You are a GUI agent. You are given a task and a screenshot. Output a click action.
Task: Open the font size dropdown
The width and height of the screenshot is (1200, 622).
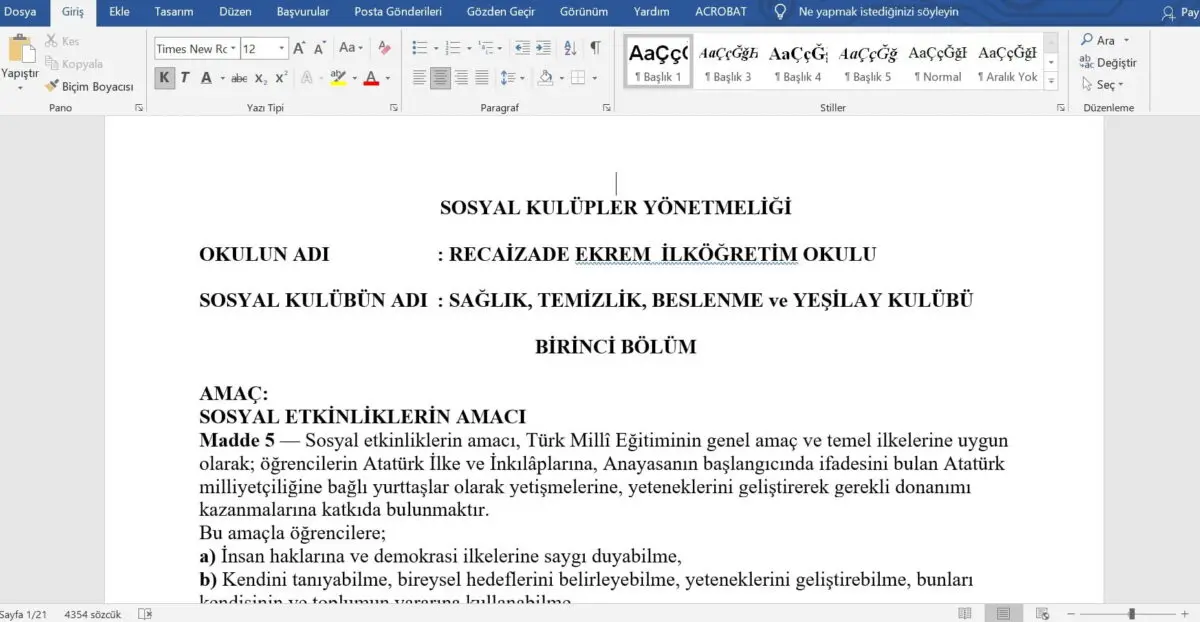point(283,48)
